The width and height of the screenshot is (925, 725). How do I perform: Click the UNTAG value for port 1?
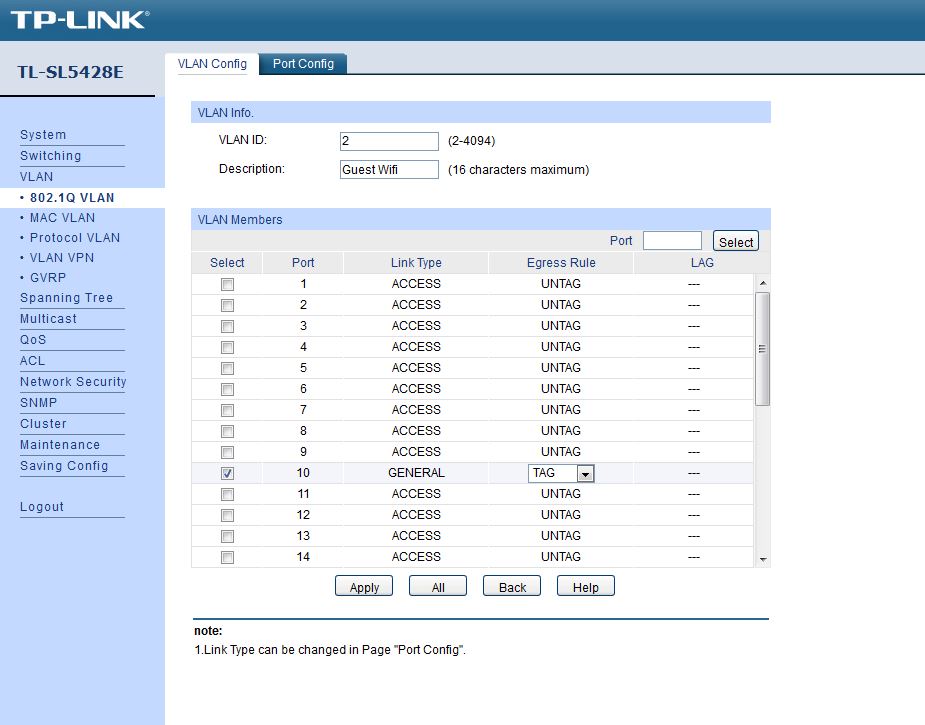561,284
